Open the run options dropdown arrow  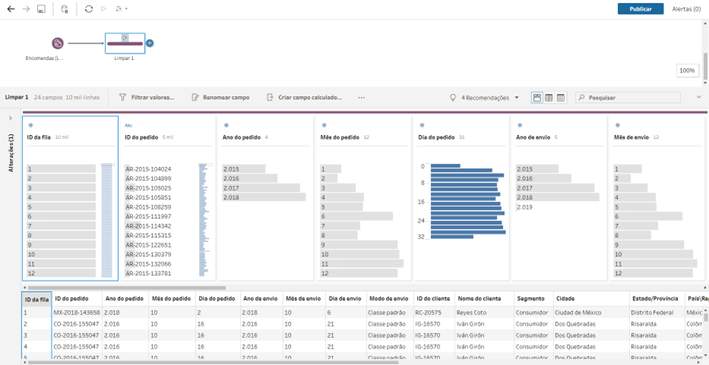click(126, 9)
